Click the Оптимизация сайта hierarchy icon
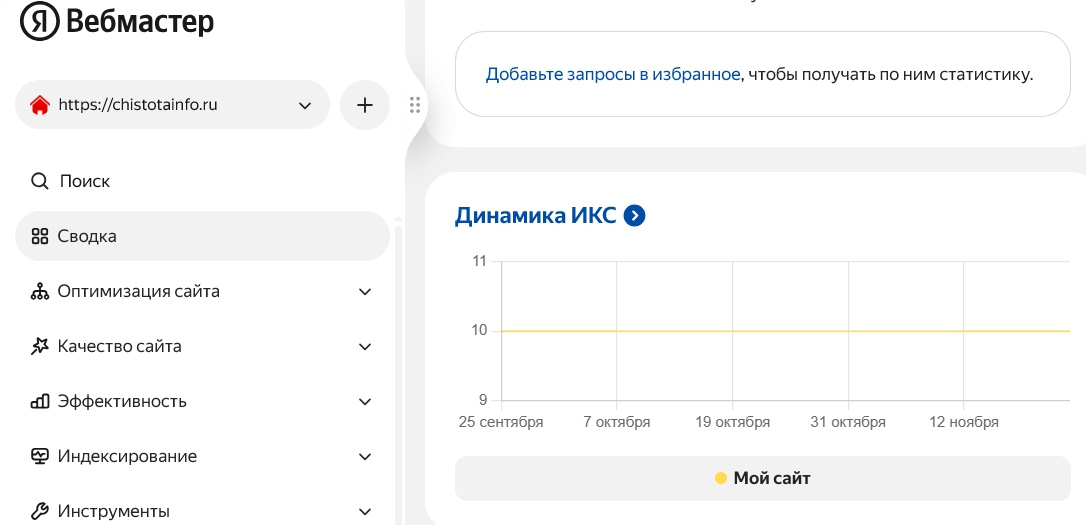 pos(40,292)
